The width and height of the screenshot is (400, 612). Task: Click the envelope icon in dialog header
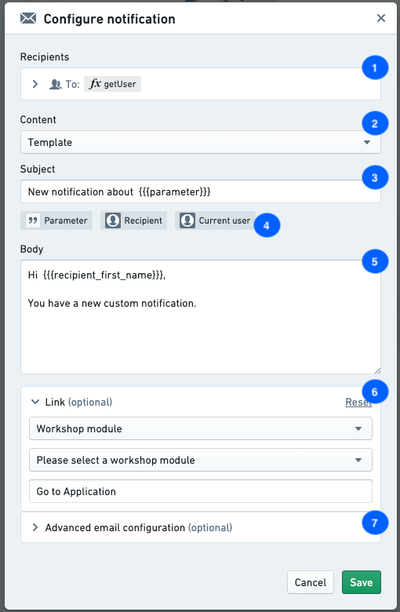[28, 18]
